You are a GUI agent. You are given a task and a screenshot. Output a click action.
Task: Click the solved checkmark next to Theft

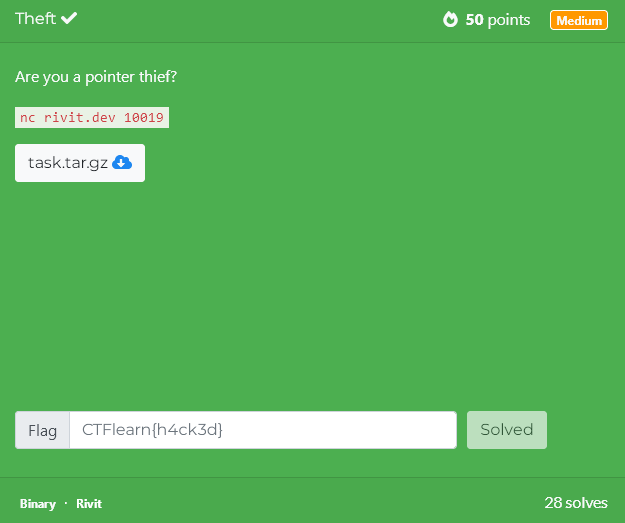coord(69,18)
